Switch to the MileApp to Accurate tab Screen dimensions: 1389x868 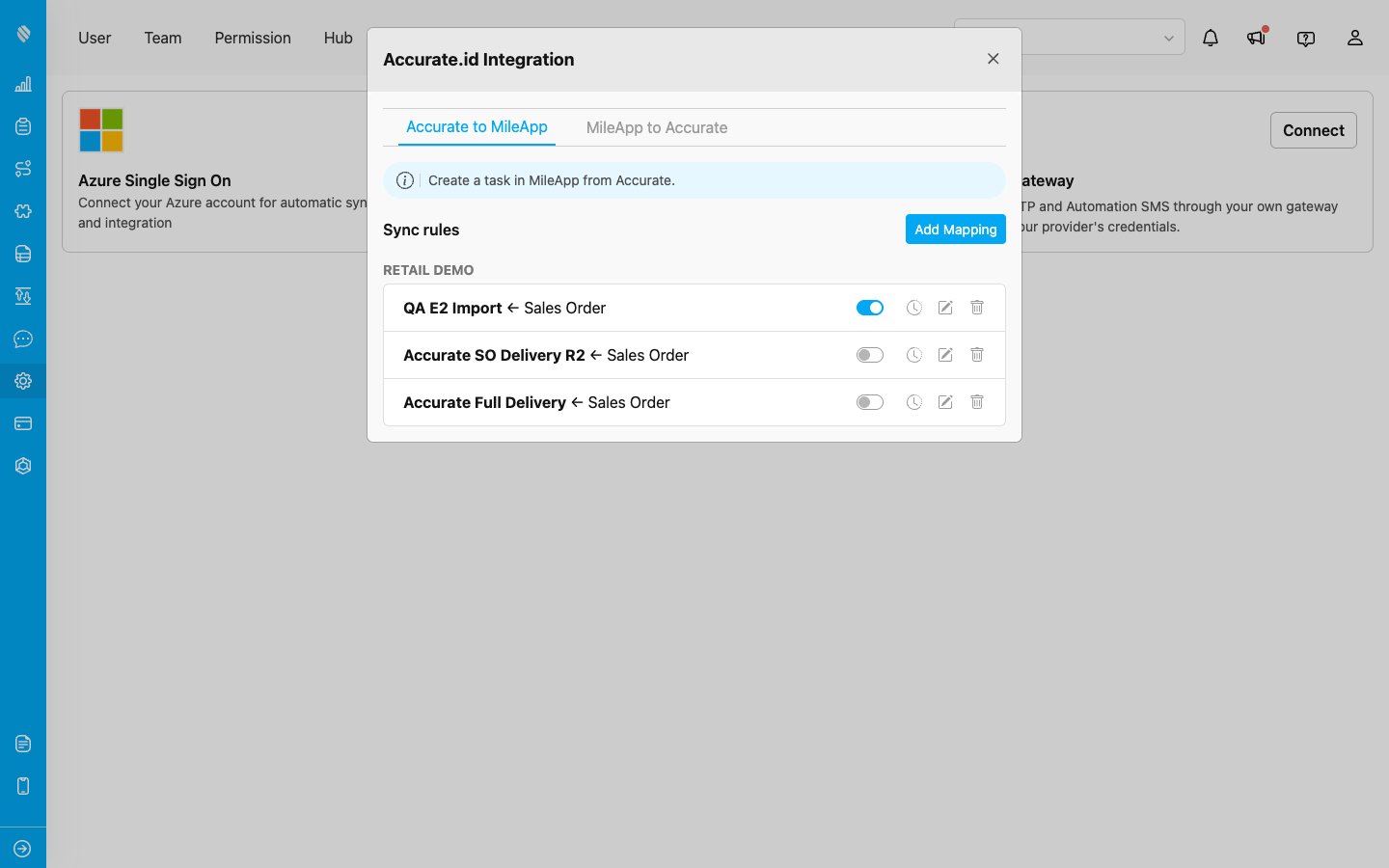tap(657, 127)
